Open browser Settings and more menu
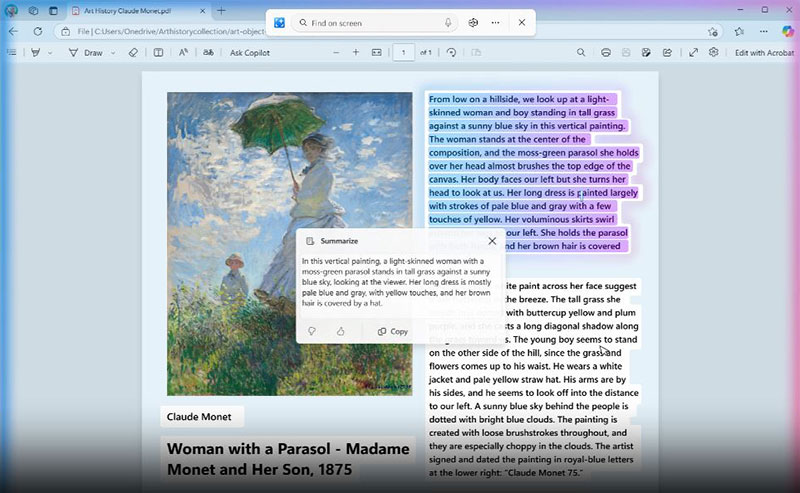Image resolution: width=800 pixels, height=493 pixels. (x=763, y=32)
